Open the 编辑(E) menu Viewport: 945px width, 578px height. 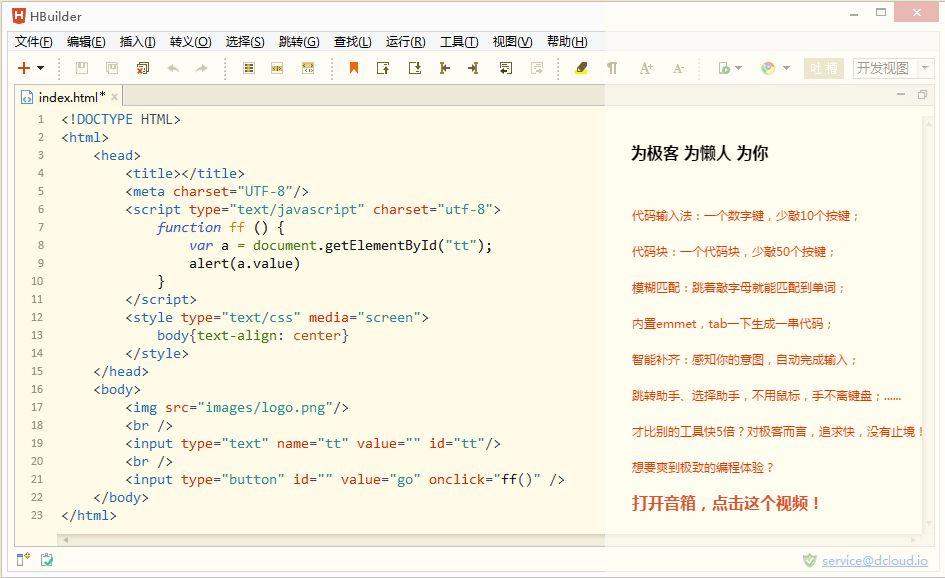[86, 42]
